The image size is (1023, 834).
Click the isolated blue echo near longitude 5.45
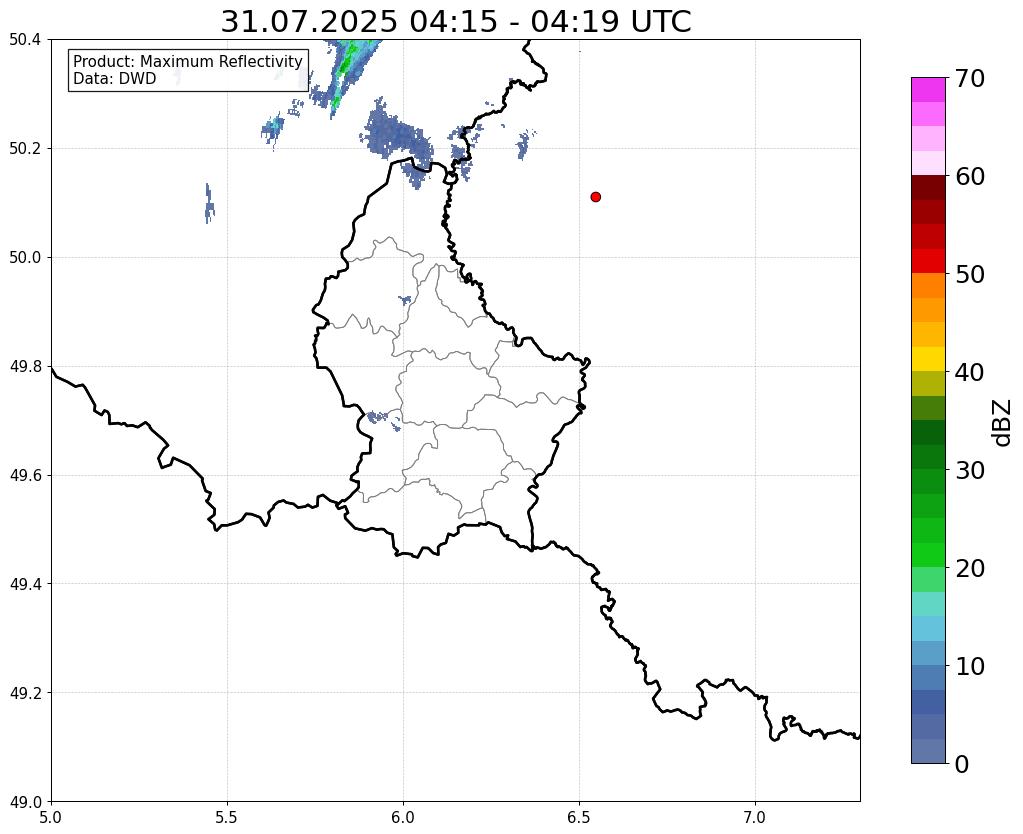[209, 204]
